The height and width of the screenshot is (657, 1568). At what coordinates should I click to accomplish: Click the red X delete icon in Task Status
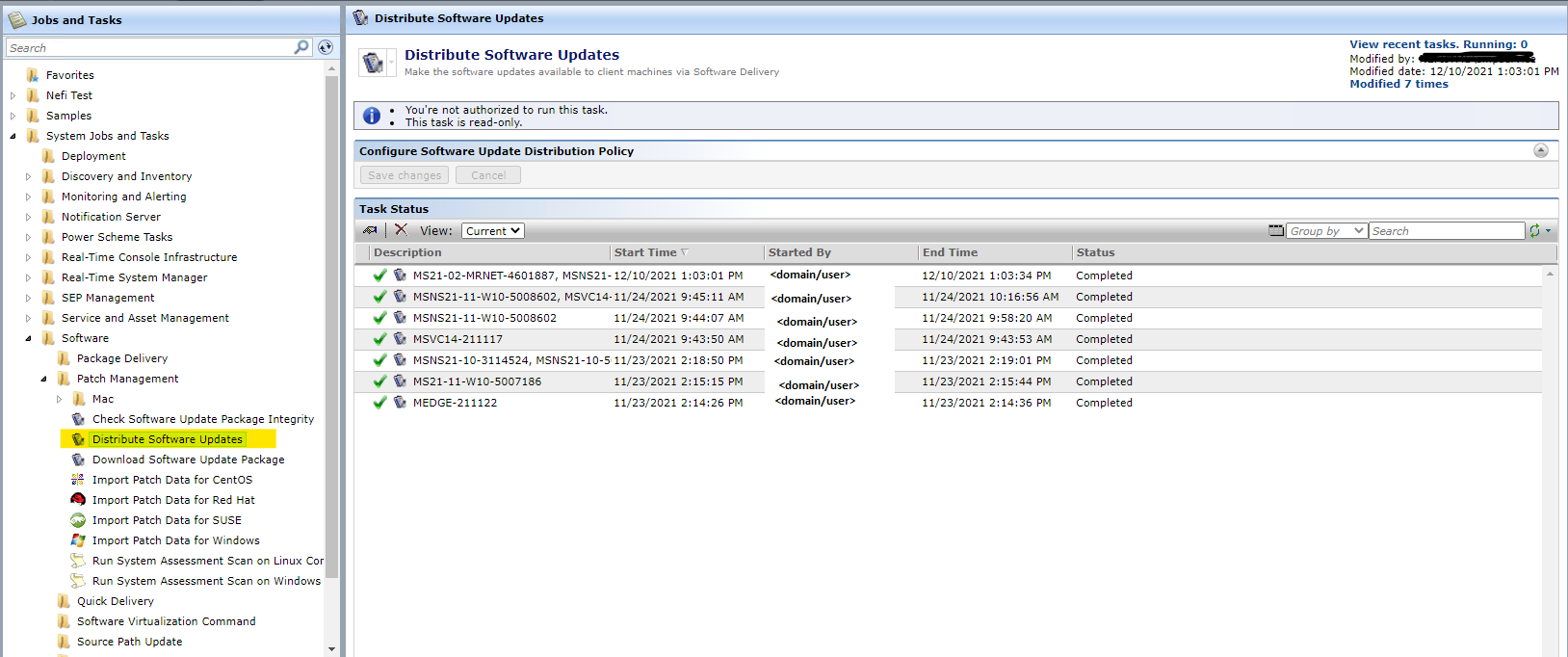click(401, 230)
